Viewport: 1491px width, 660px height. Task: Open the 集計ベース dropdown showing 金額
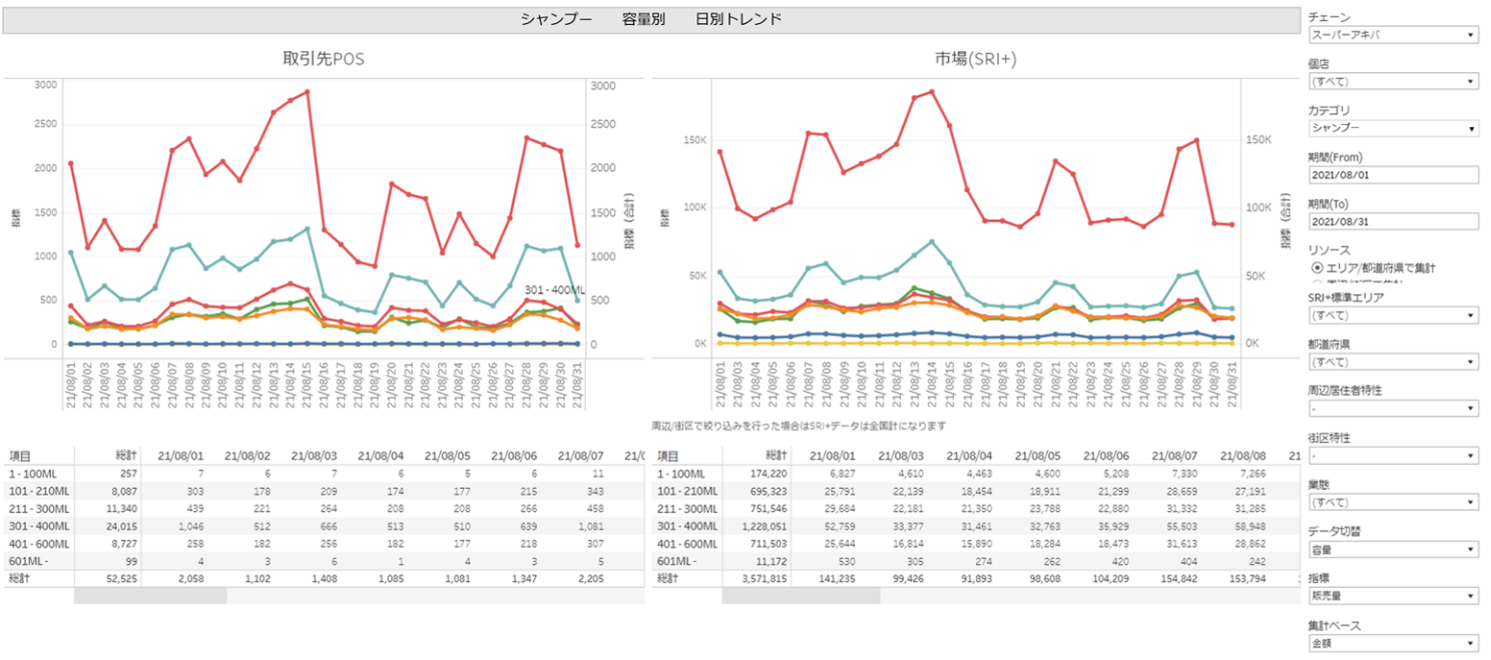(x=1393, y=643)
